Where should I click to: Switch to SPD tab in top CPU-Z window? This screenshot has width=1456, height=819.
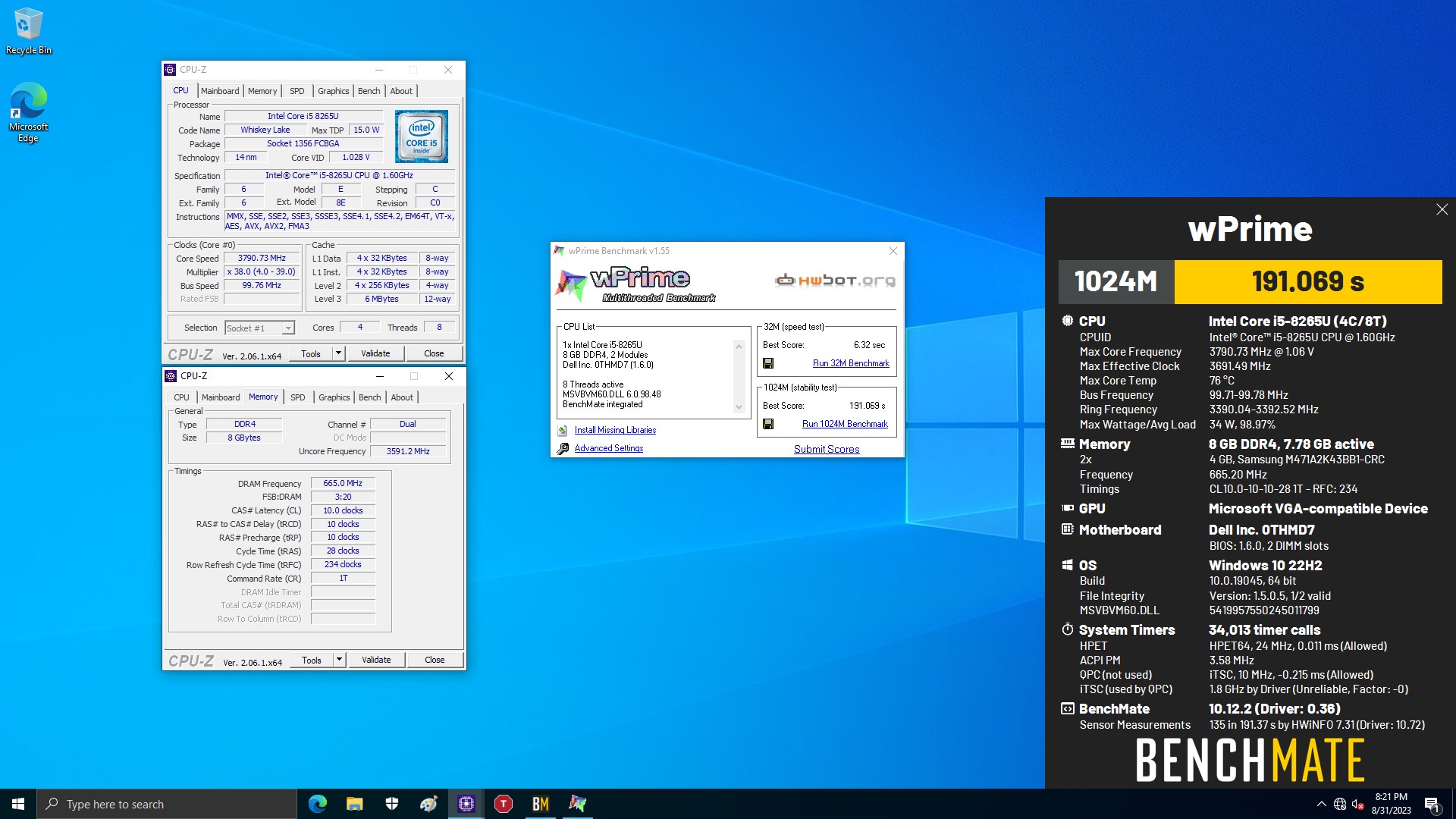[x=297, y=91]
